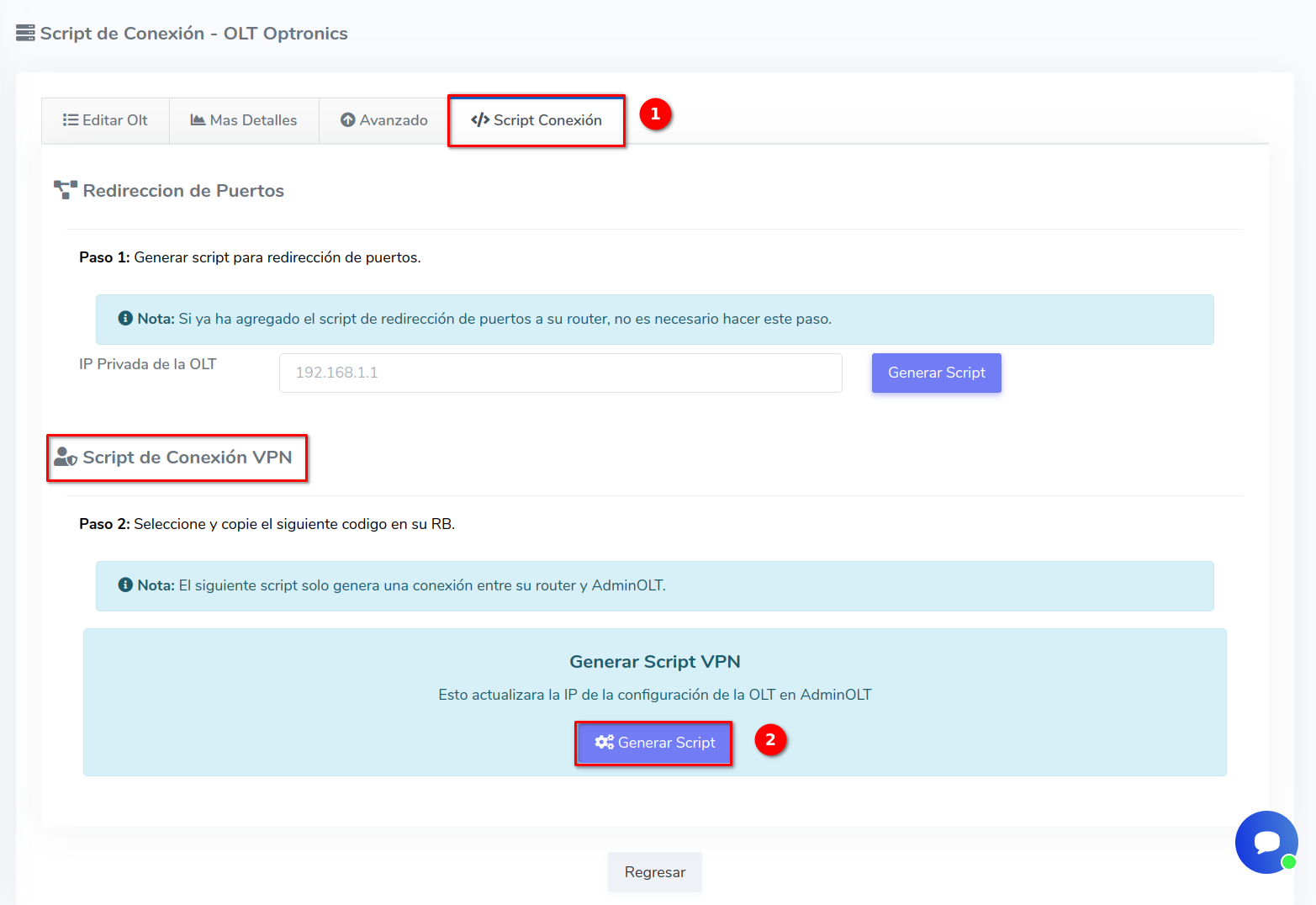
Task: Open the Mas Detalles tab
Action: click(x=244, y=120)
